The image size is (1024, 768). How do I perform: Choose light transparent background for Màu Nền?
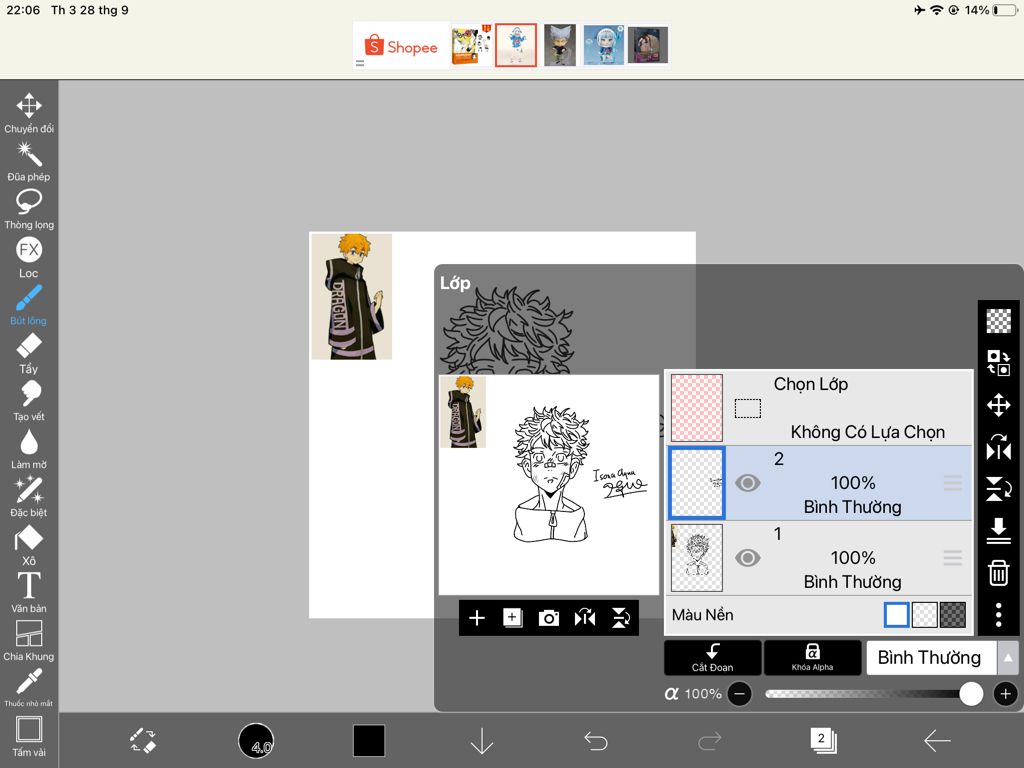coord(924,615)
